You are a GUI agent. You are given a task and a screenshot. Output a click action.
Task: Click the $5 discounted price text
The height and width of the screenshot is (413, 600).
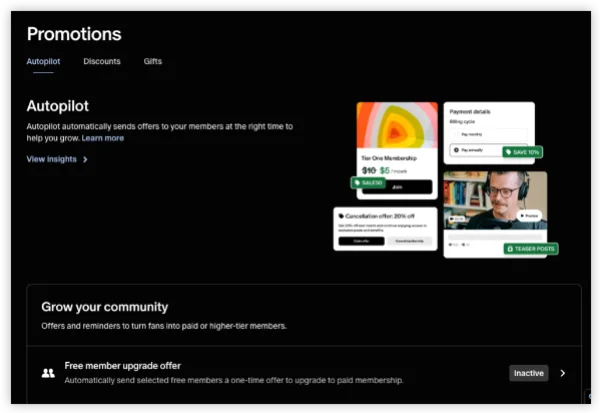pos(385,170)
